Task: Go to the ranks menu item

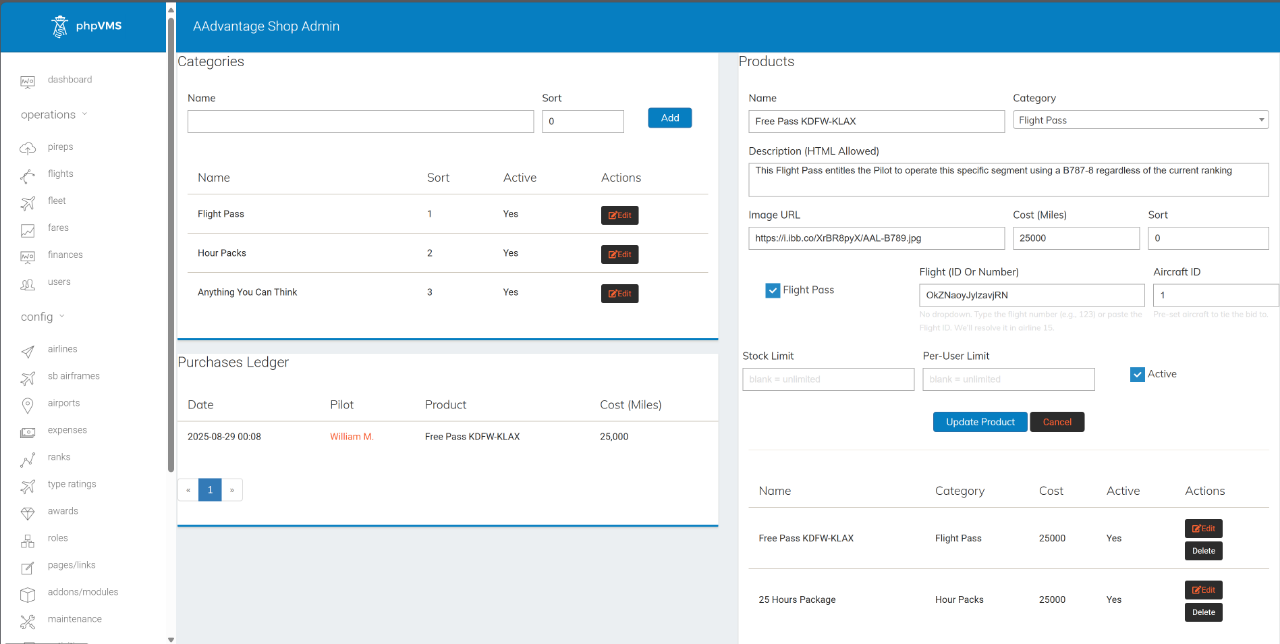Action: (x=58, y=458)
